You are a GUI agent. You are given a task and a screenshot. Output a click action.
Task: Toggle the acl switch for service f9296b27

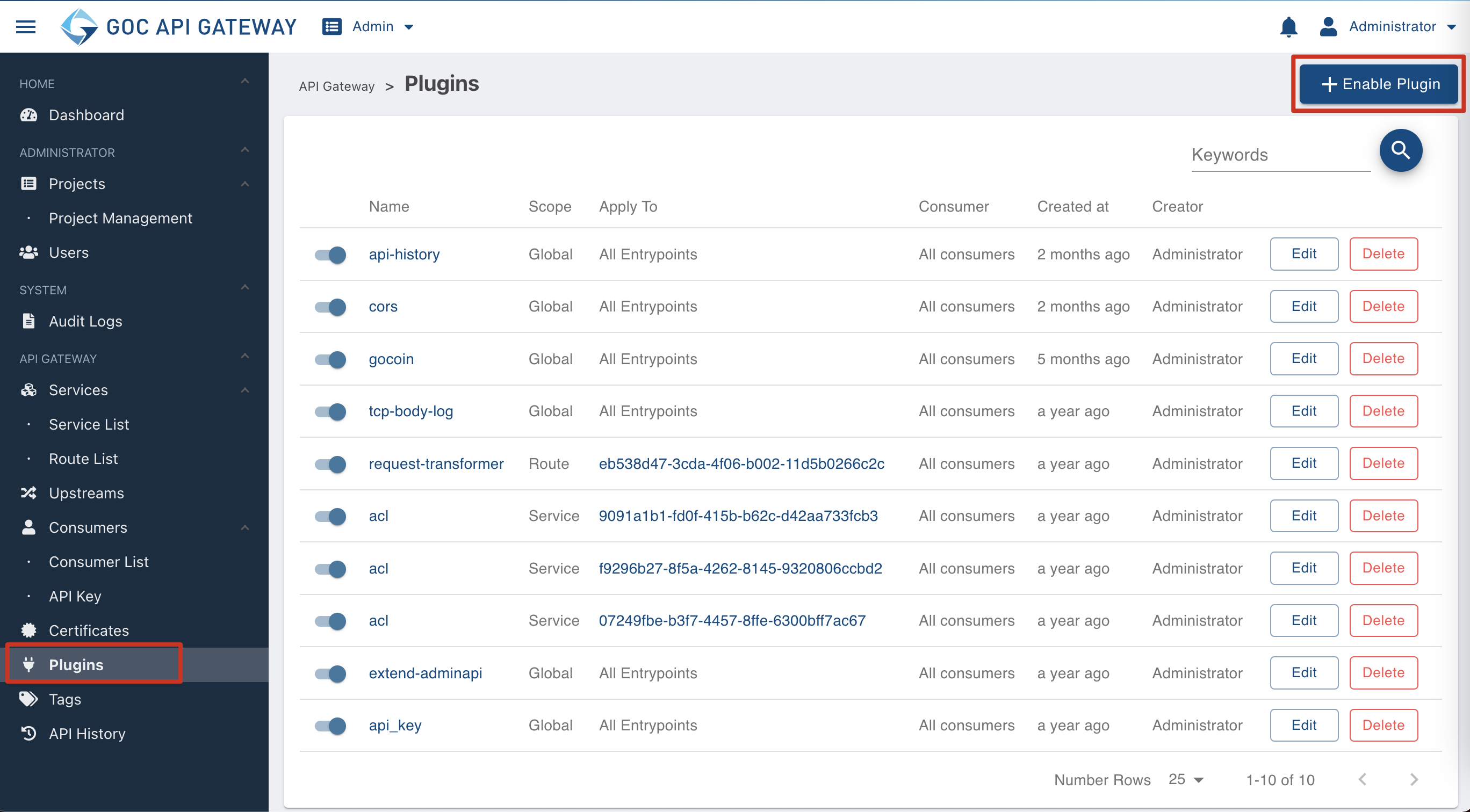click(330, 569)
